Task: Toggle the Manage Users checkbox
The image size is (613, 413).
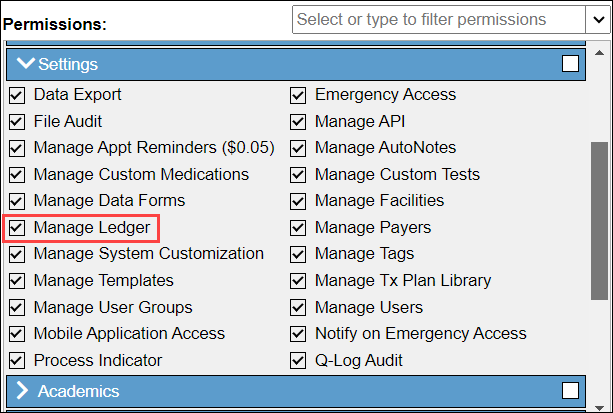Action: coord(298,307)
